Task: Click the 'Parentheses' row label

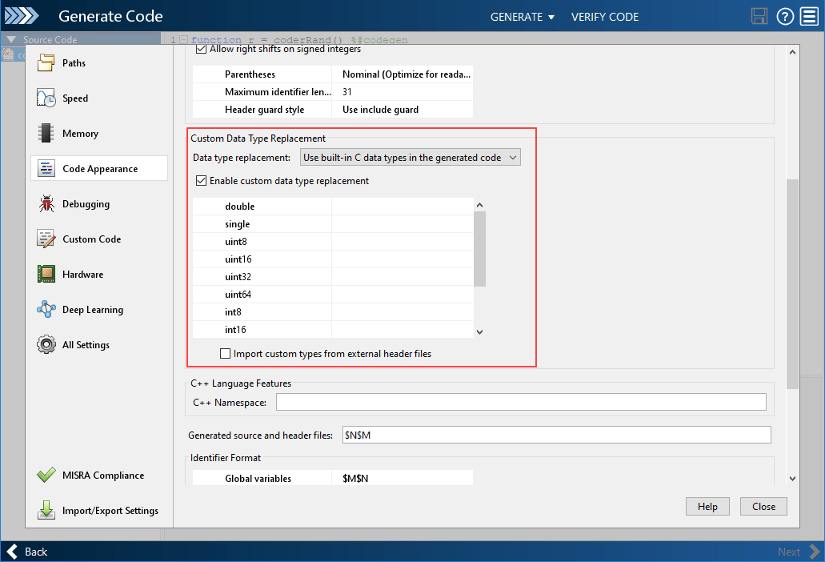Action: pos(250,74)
